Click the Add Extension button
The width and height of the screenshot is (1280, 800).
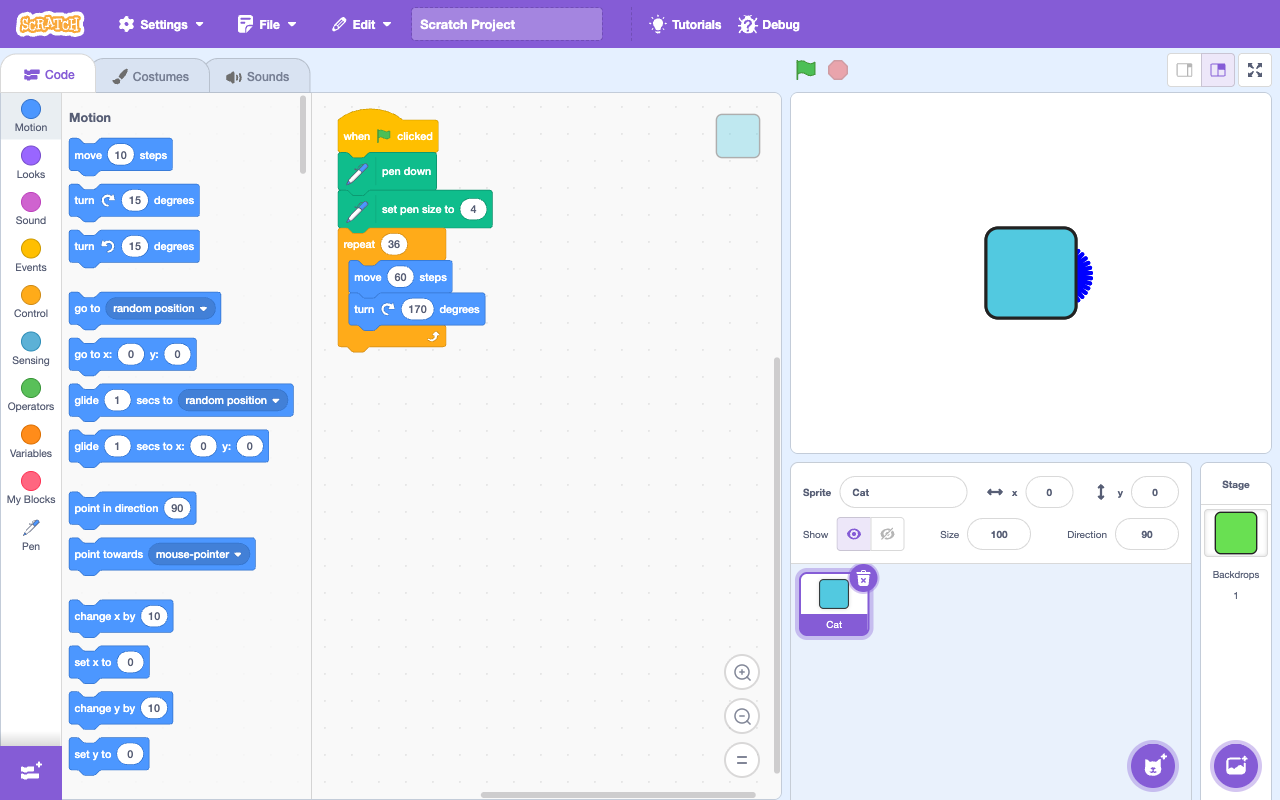(x=31, y=772)
